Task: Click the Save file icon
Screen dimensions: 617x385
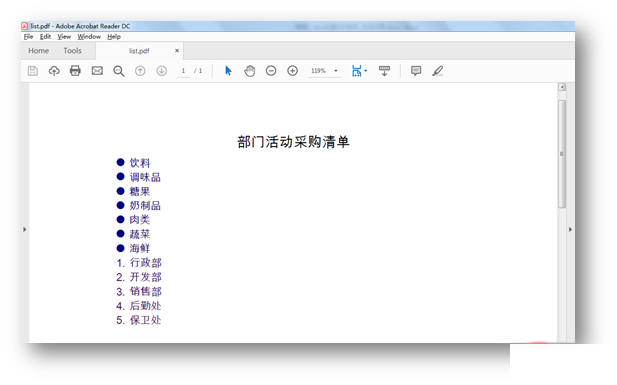Action: [x=33, y=71]
